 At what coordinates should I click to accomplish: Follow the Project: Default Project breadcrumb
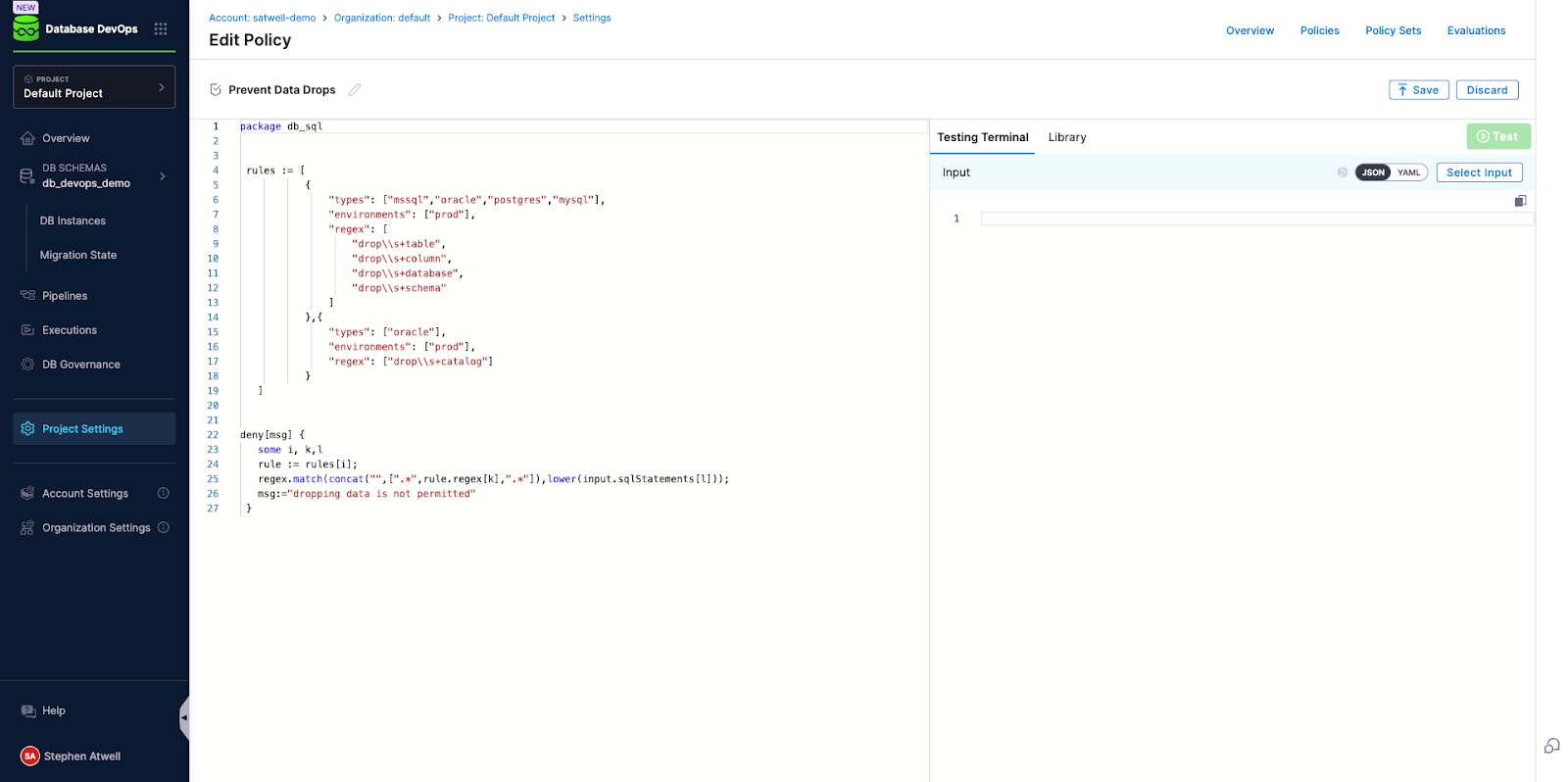(501, 18)
